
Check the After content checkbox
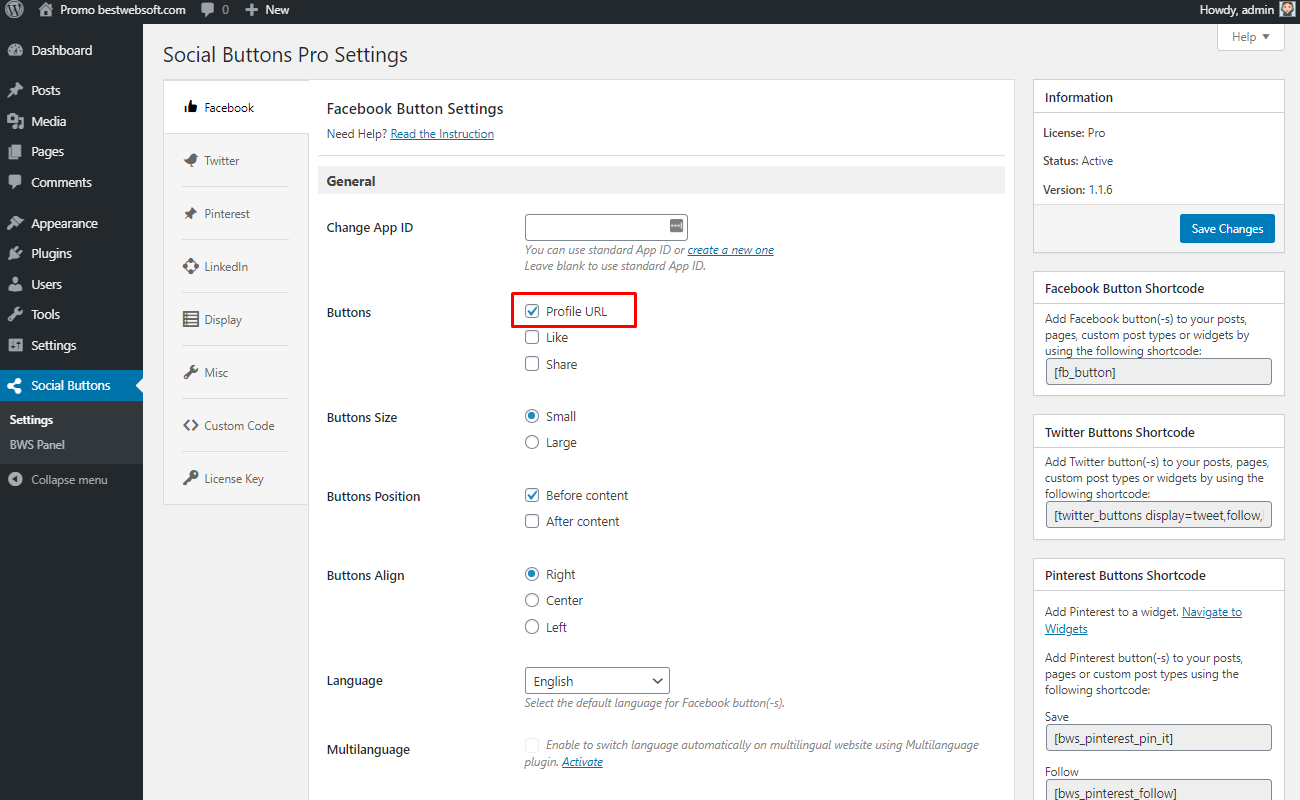pos(532,521)
